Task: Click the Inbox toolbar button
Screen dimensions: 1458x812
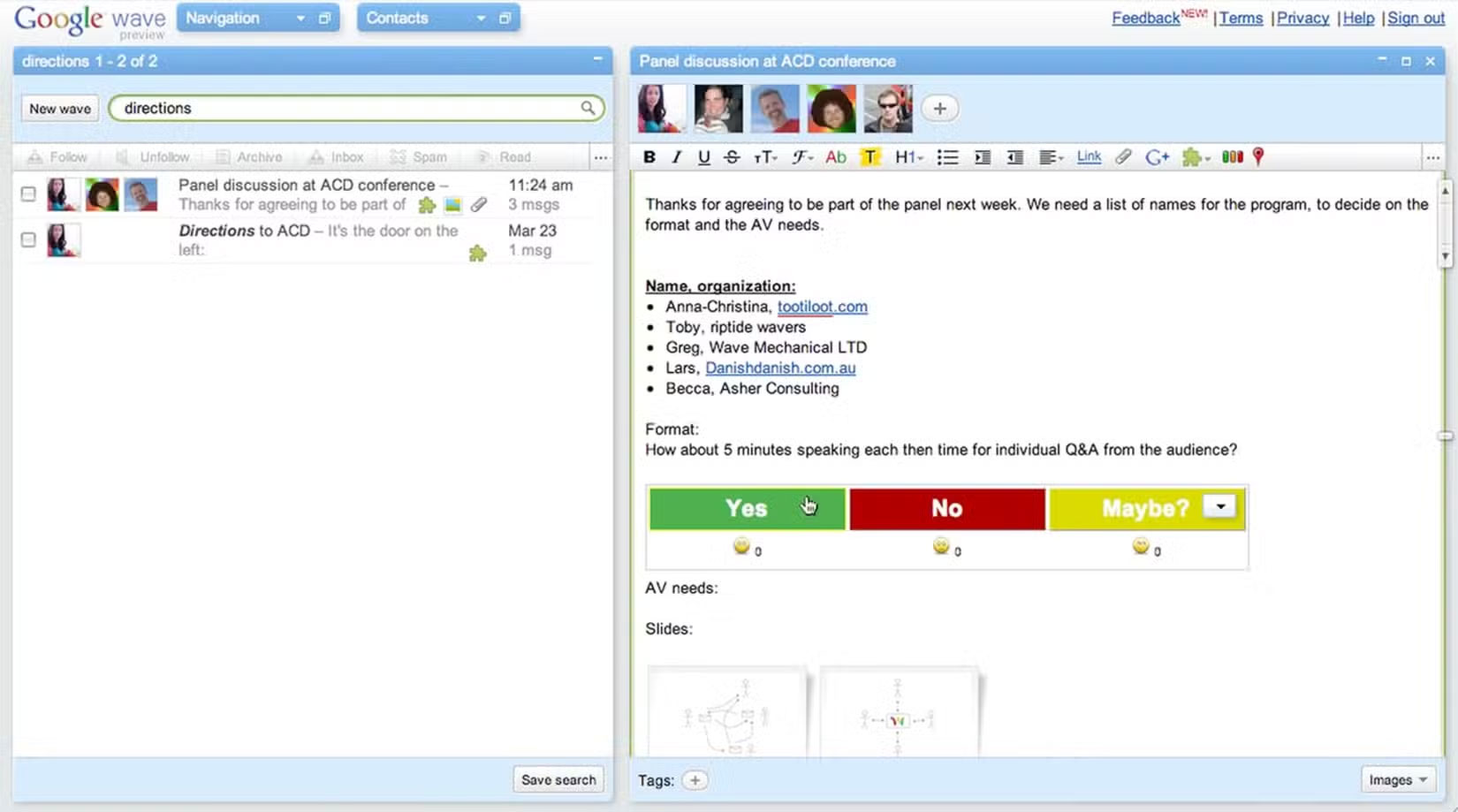Action: pyautogui.click(x=336, y=157)
